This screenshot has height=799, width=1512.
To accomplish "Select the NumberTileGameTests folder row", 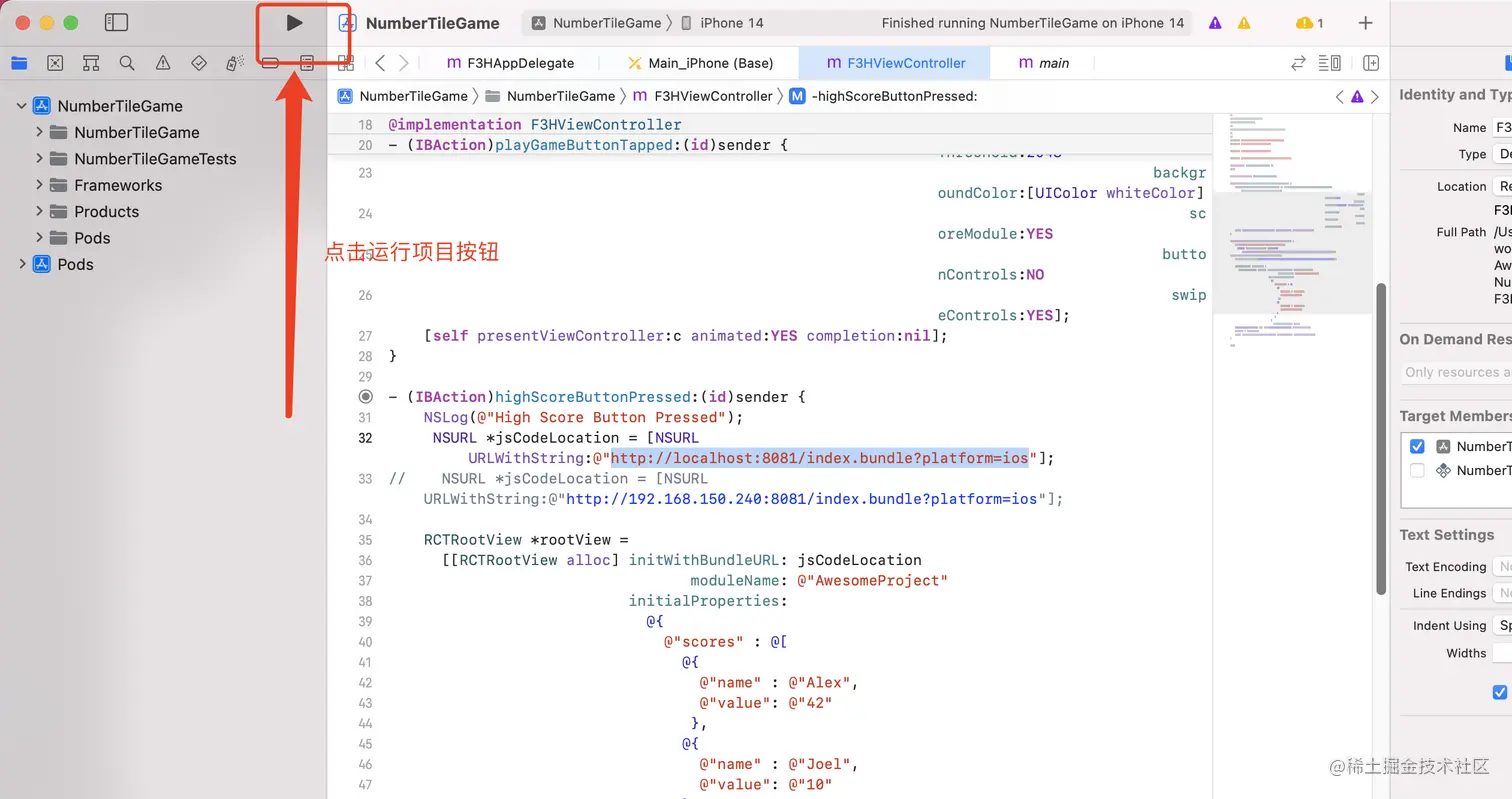I will 163,158.
